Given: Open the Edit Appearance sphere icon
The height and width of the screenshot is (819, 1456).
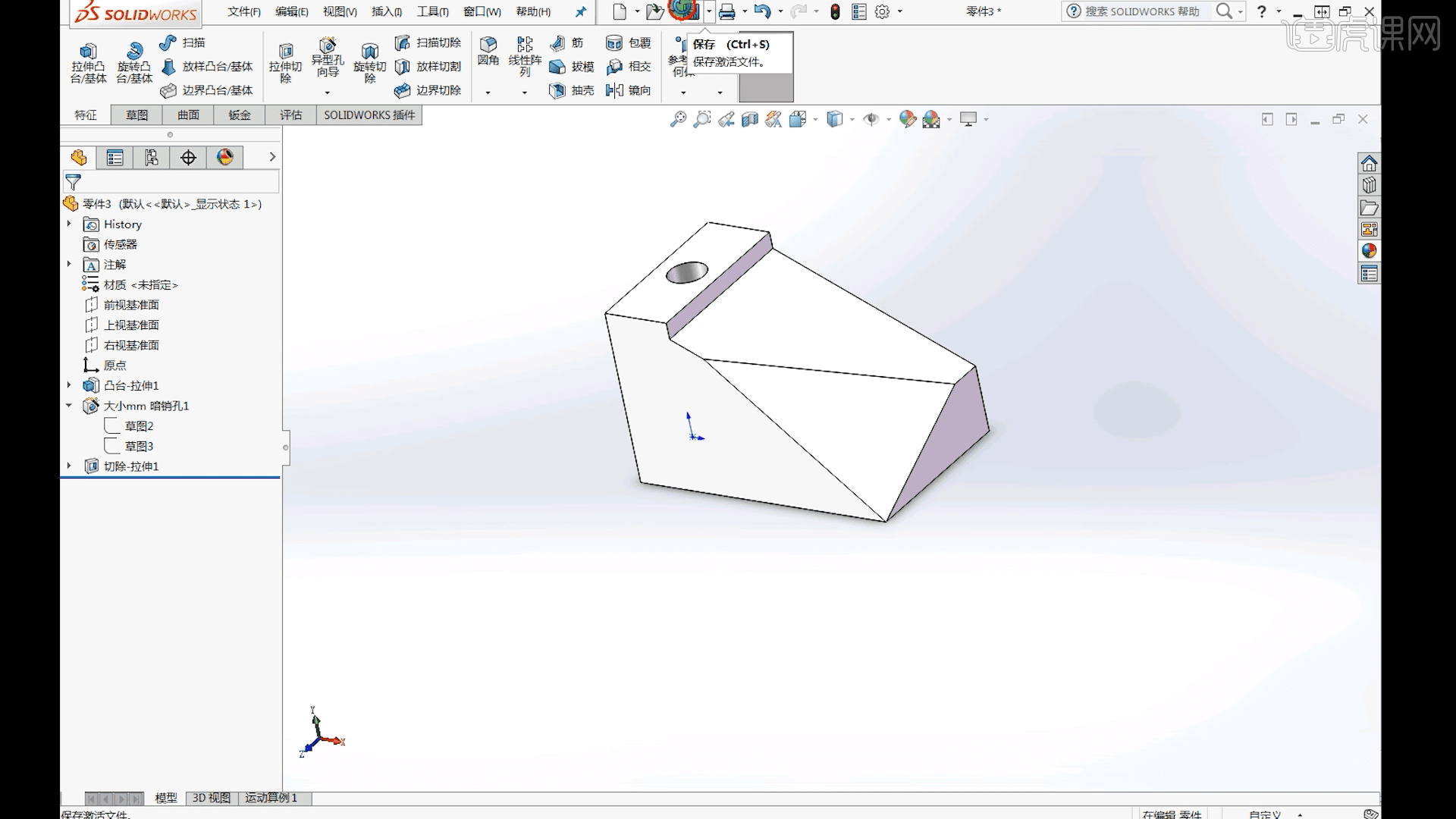Looking at the screenshot, I should click(x=906, y=119).
